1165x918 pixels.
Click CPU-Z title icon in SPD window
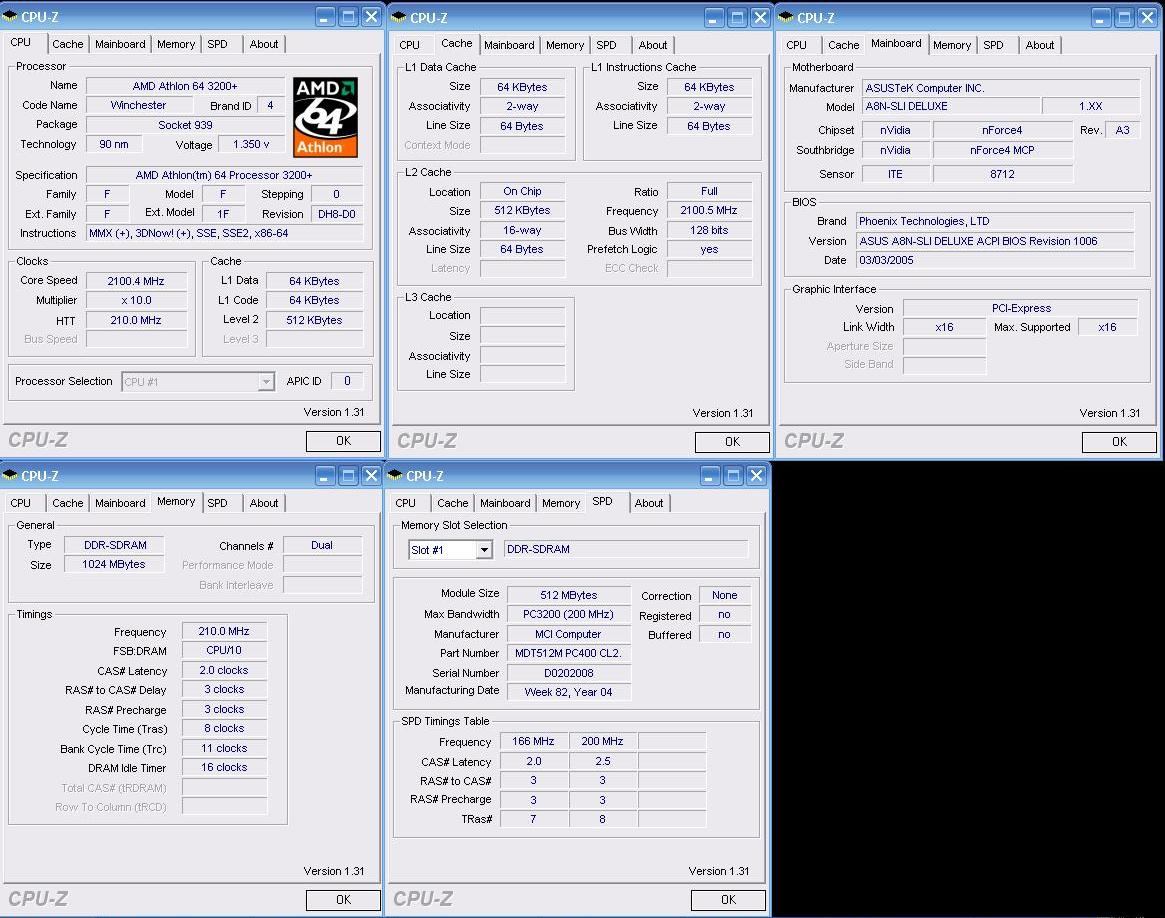[395, 475]
